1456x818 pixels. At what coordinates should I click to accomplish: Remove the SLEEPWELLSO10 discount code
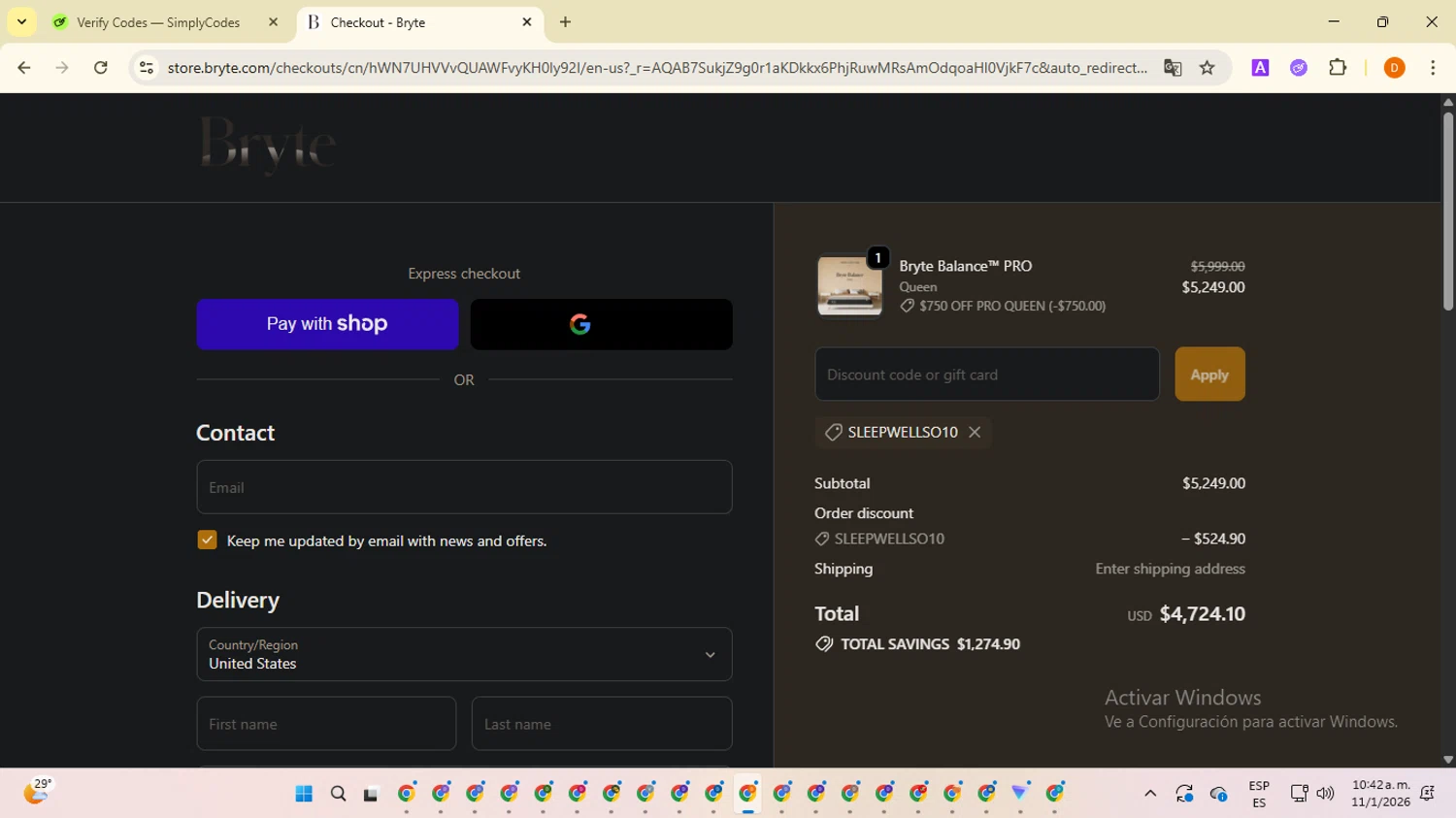click(x=975, y=433)
